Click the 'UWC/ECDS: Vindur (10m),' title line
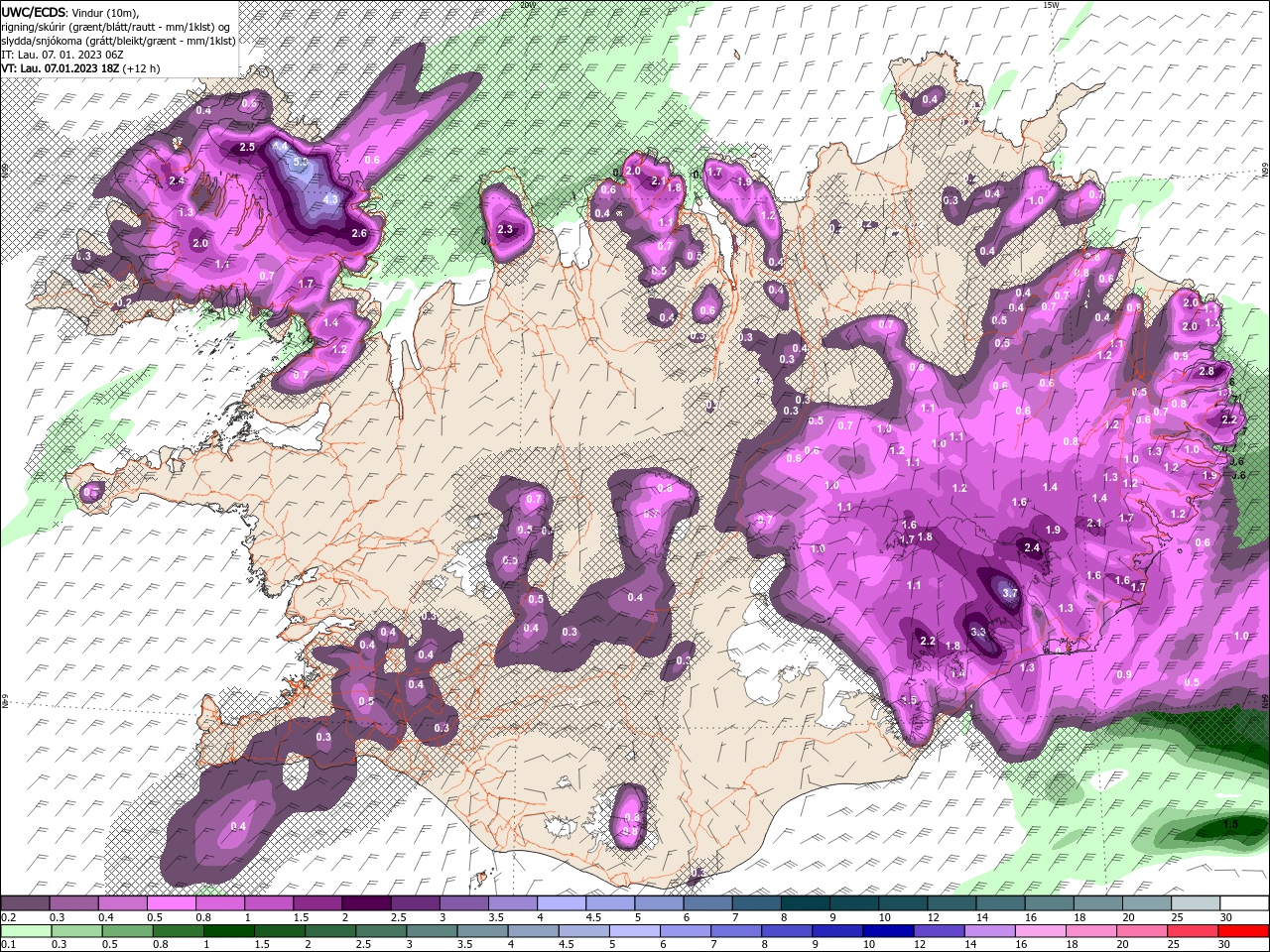Screen dimensions: 1270x952 (x=69, y=13)
